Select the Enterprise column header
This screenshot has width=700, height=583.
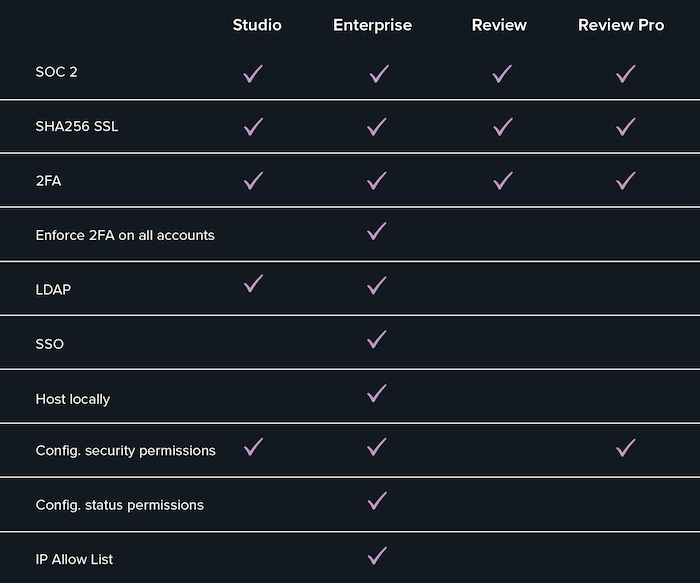coord(372,25)
